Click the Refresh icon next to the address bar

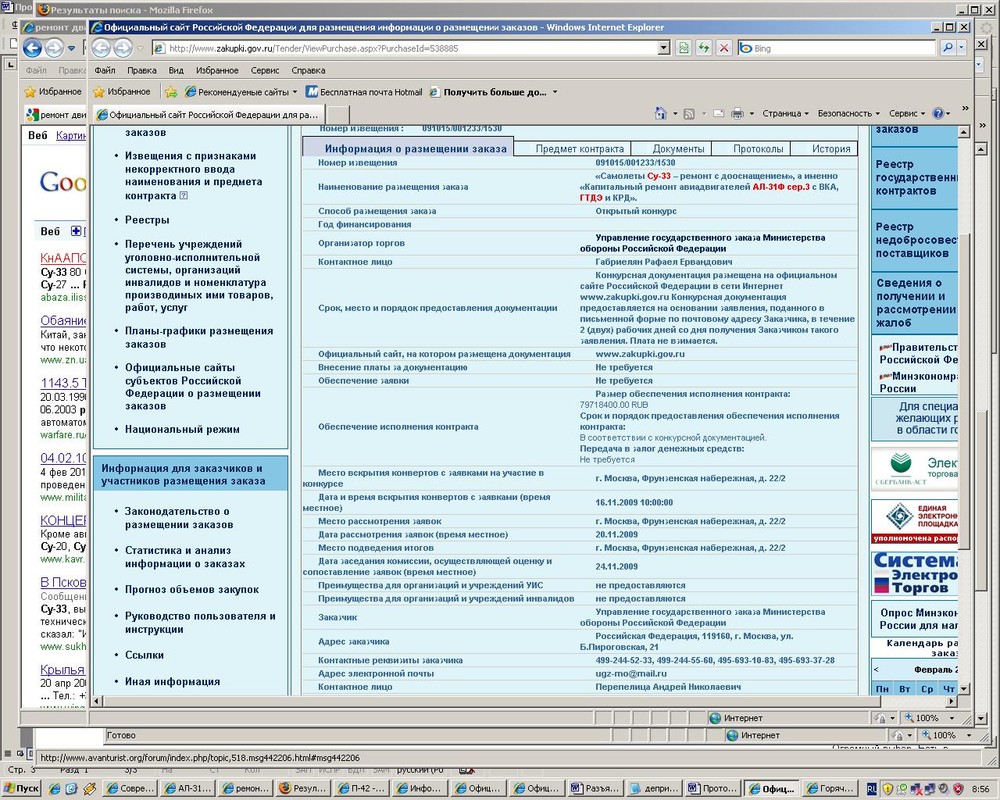pos(703,48)
